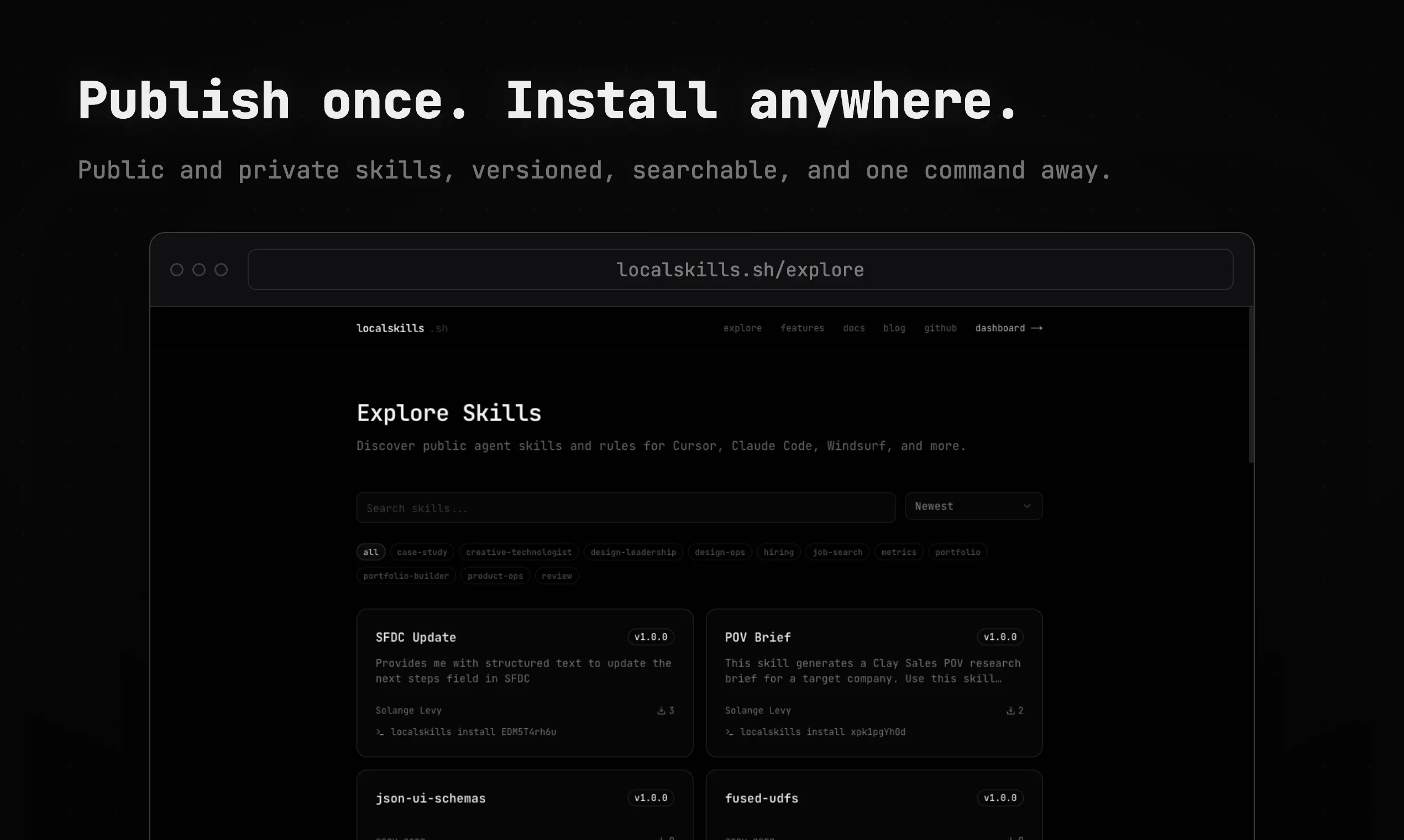
Task: Click download icon on POV Brief card
Action: click(1010, 710)
